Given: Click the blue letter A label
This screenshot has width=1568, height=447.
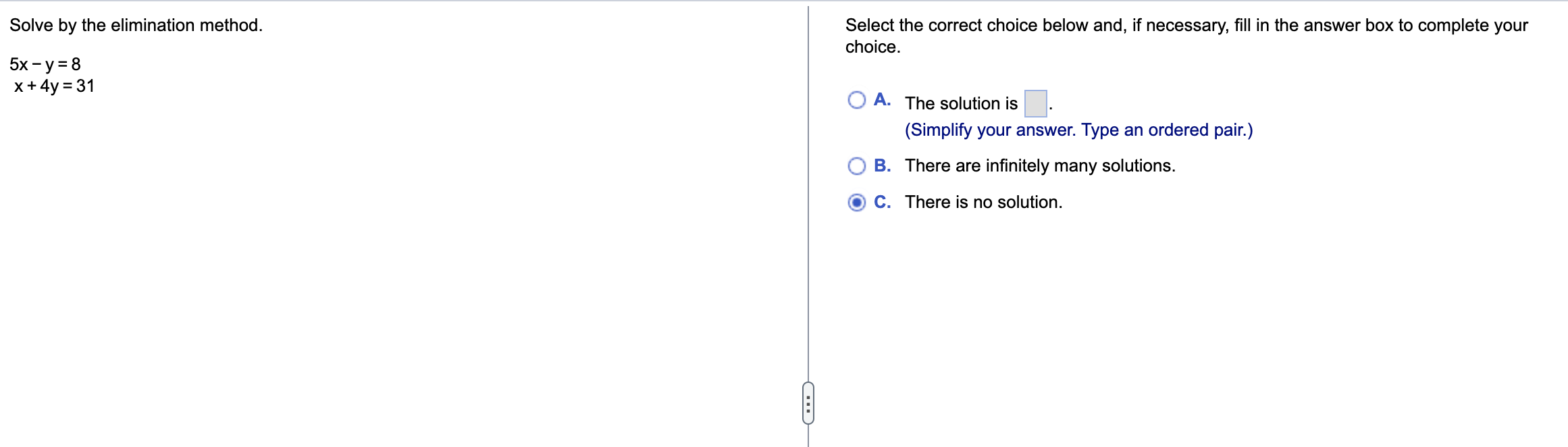Looking at the screenshot, I should tap(882, 99).
